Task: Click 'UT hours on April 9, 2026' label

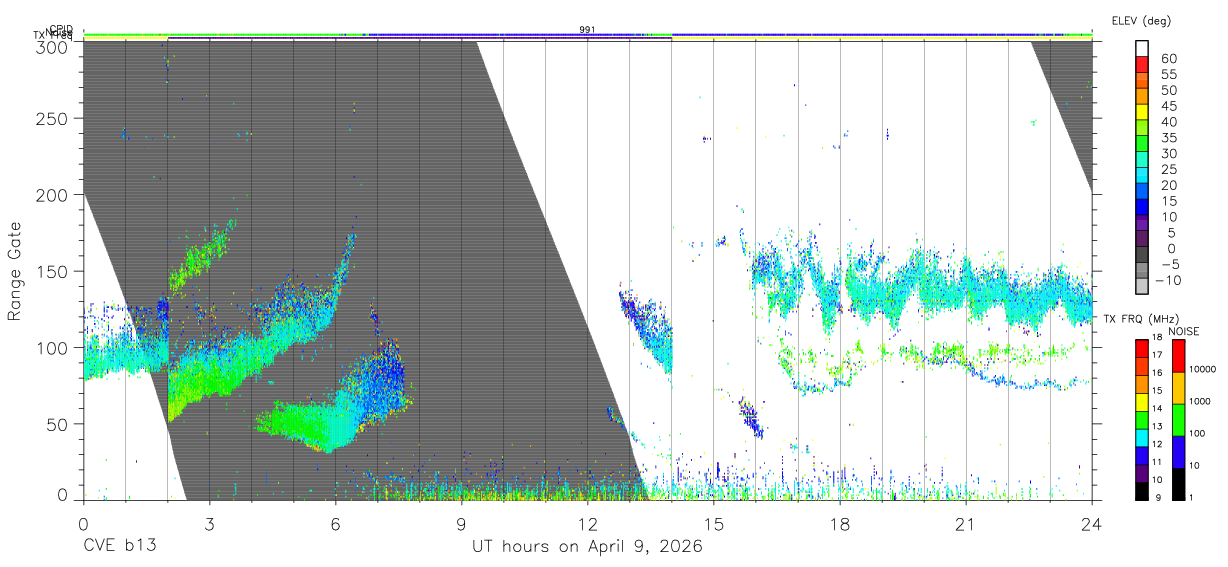Action: point(587,547)
